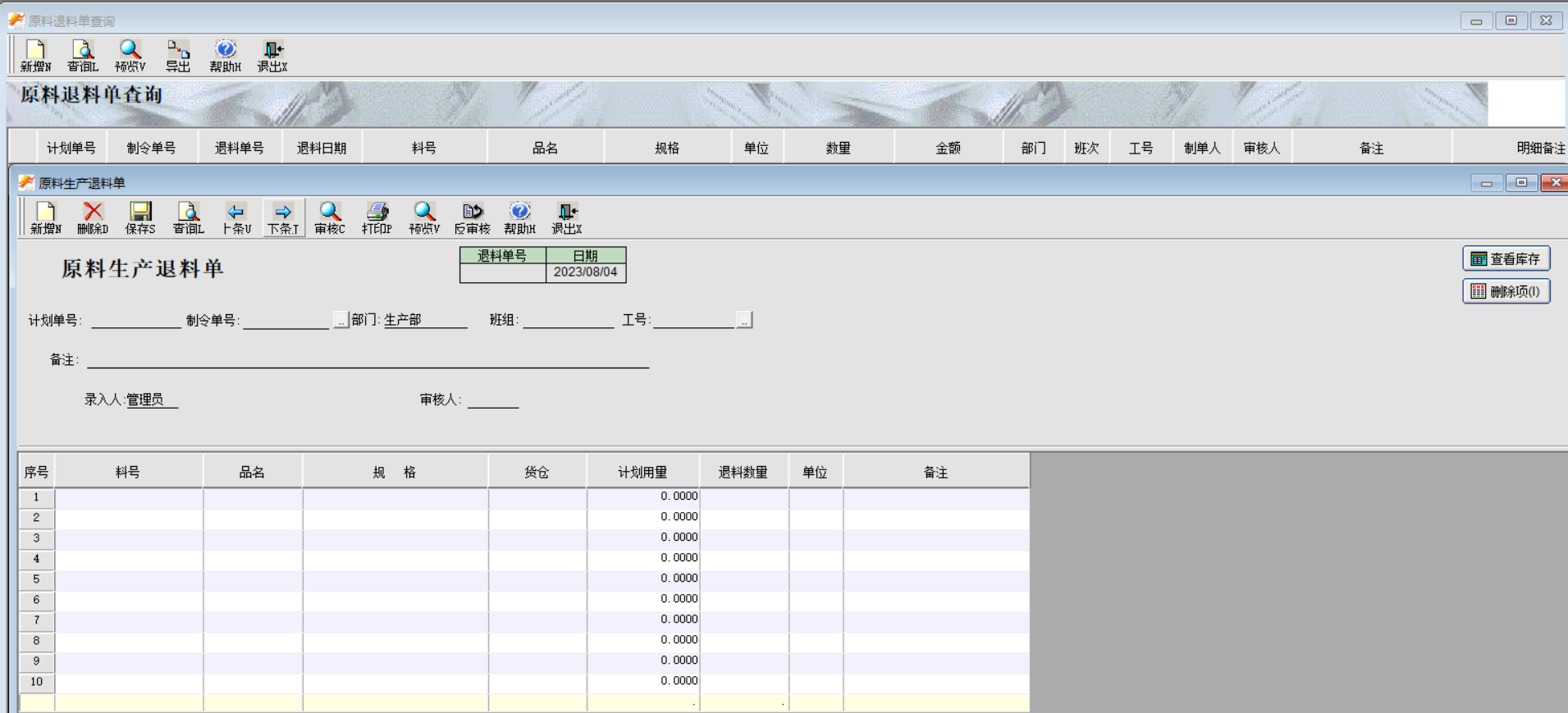Screen dimensions: 1568x713
Task: Open 预览V in 原料生产退料单 toolbar
Action: point(424,218)
